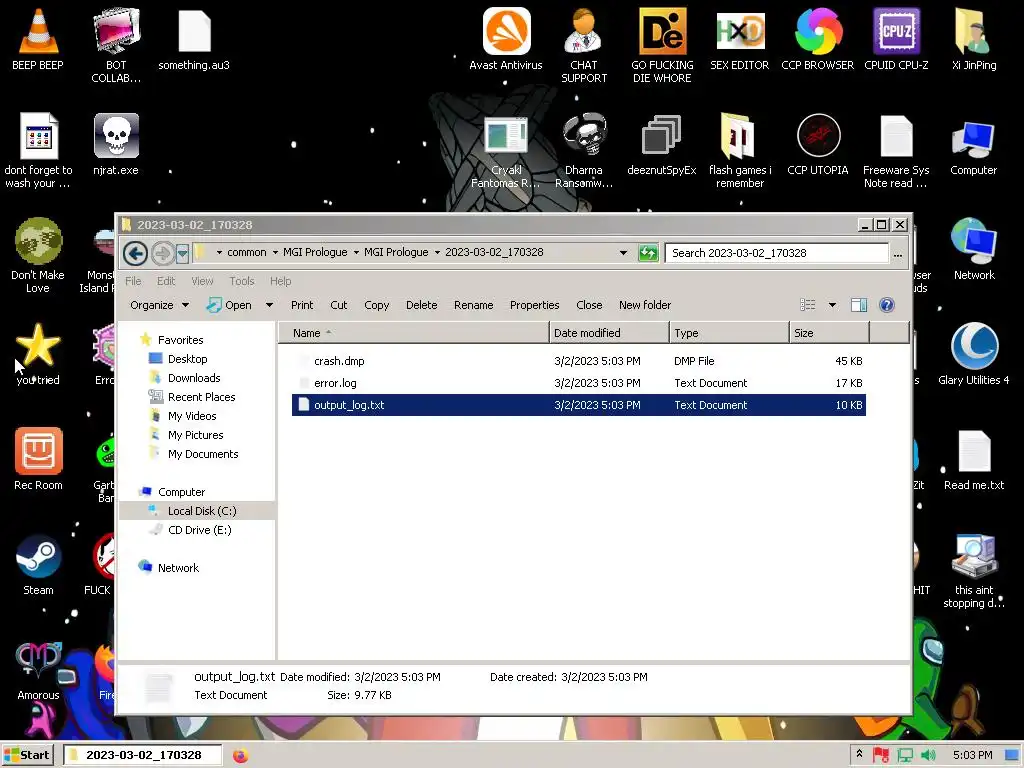Screen dimensions: 1024x768
Task: Open the recent locations dropdown arrow
Action: 182,253
